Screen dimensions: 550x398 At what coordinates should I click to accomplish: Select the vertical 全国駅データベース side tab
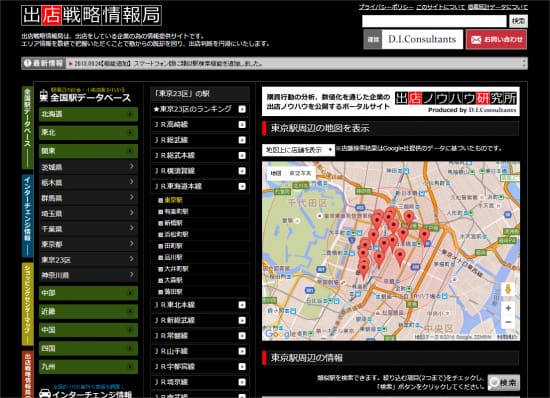coord(27,127)
